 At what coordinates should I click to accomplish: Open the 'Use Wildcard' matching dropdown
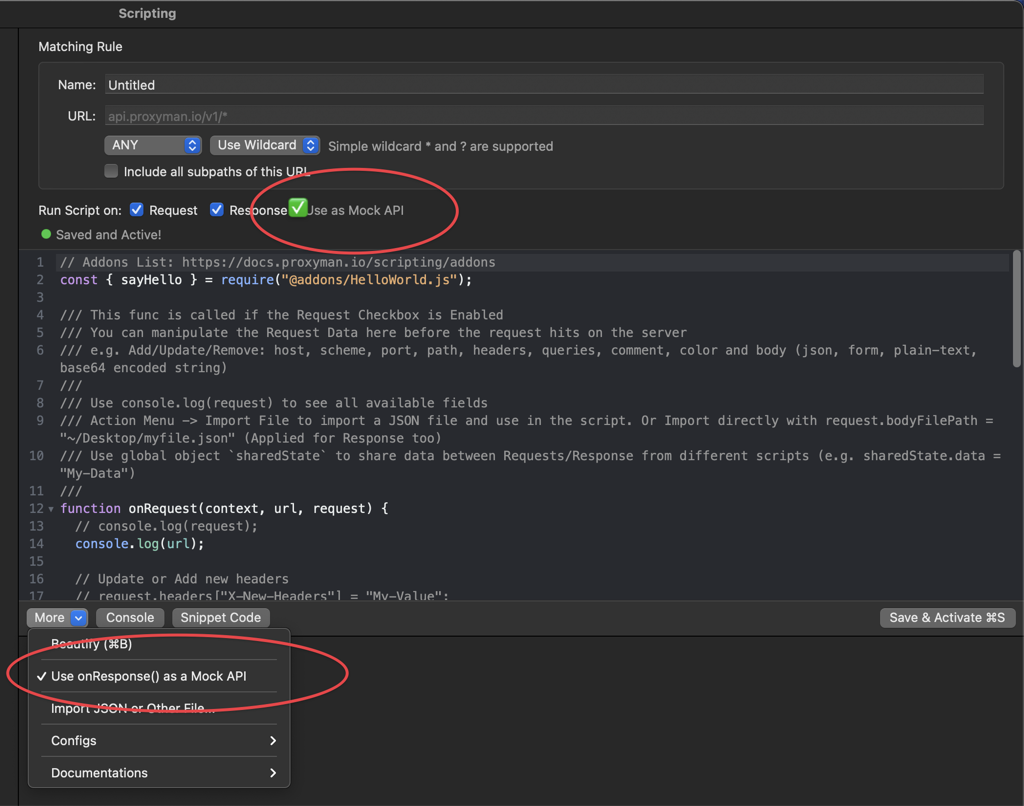(x=264, y=145)
